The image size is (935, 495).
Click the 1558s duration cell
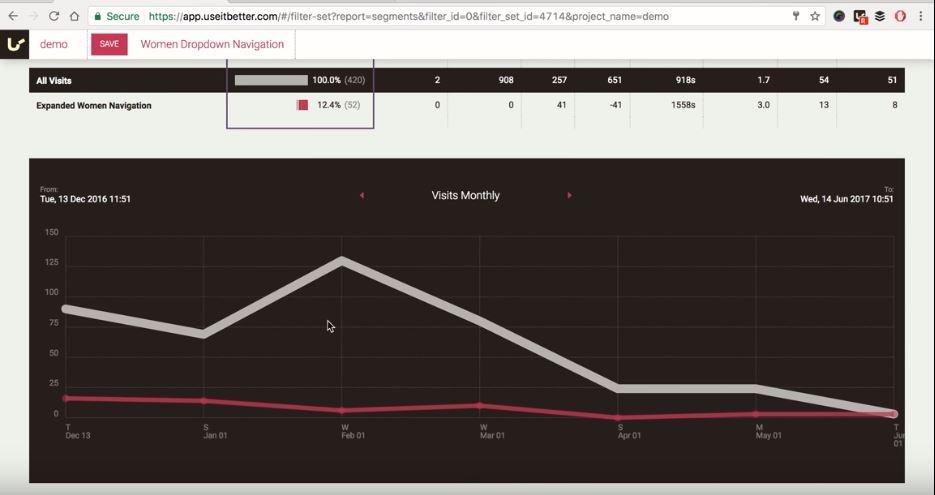[683, 105]
